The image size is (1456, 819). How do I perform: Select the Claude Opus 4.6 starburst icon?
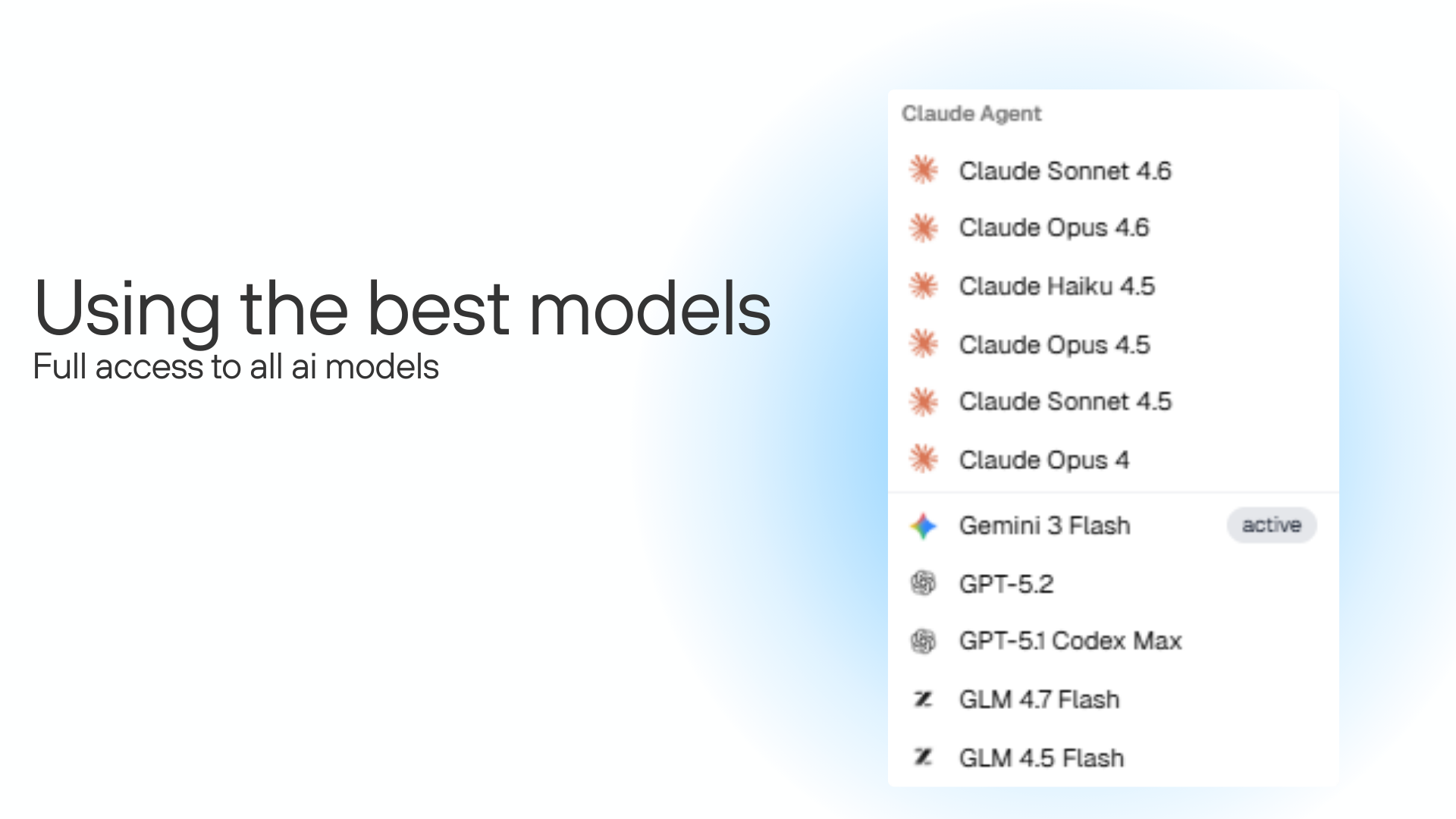[924, 227]
